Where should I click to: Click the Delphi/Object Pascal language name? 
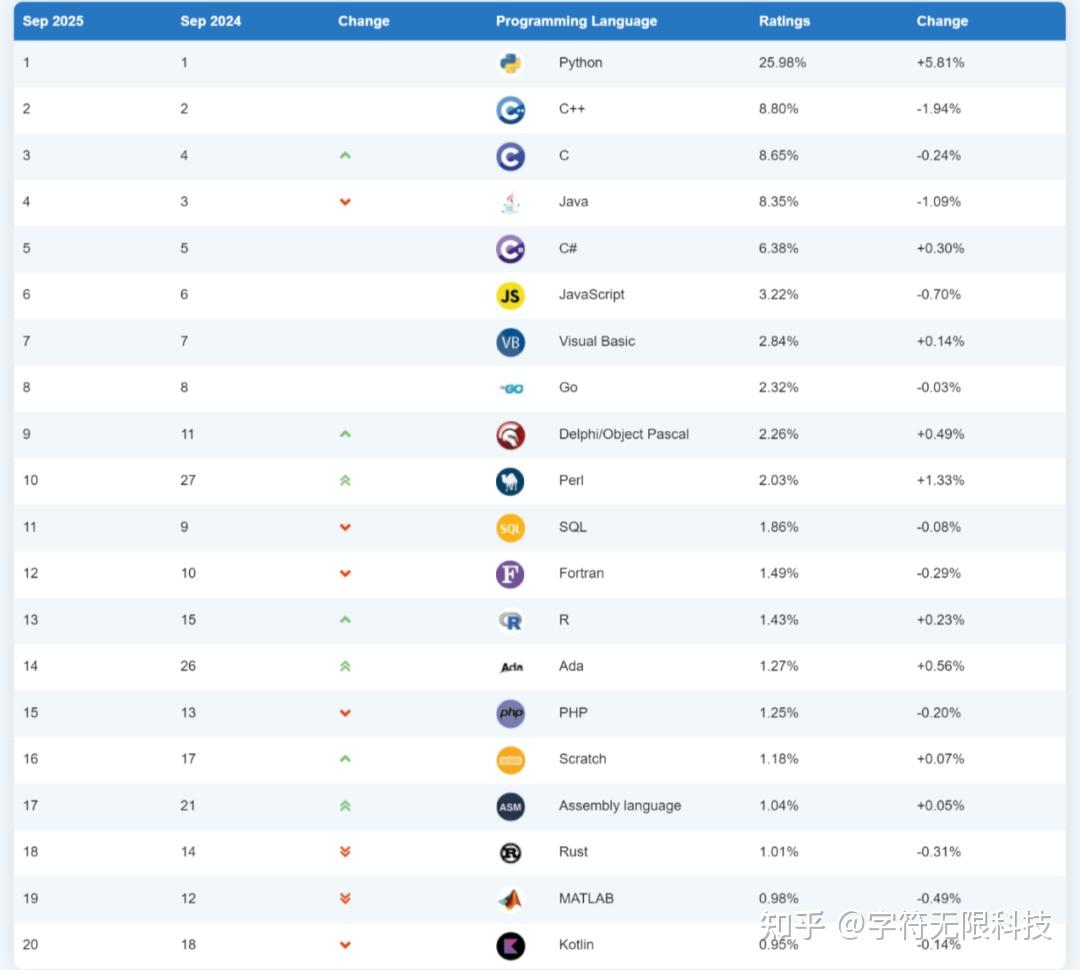623,434
